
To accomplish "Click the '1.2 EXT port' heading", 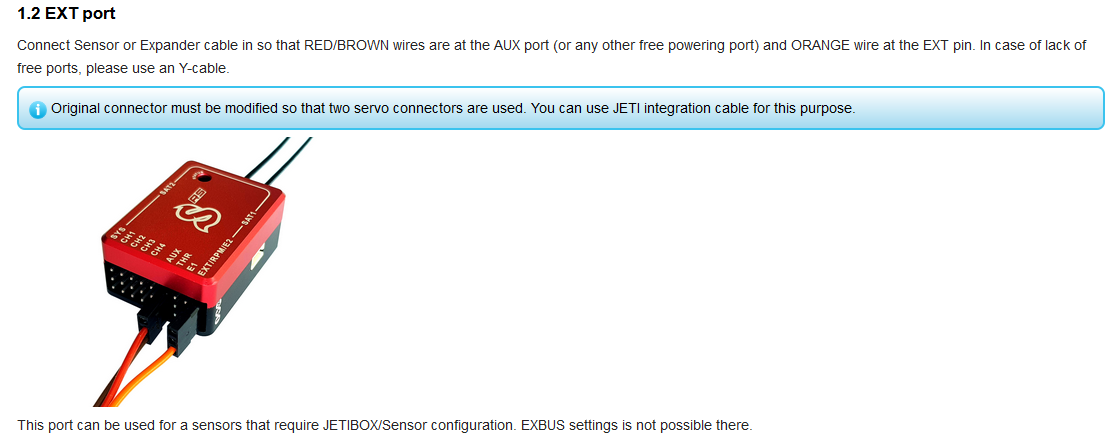I will pos(66,15).
